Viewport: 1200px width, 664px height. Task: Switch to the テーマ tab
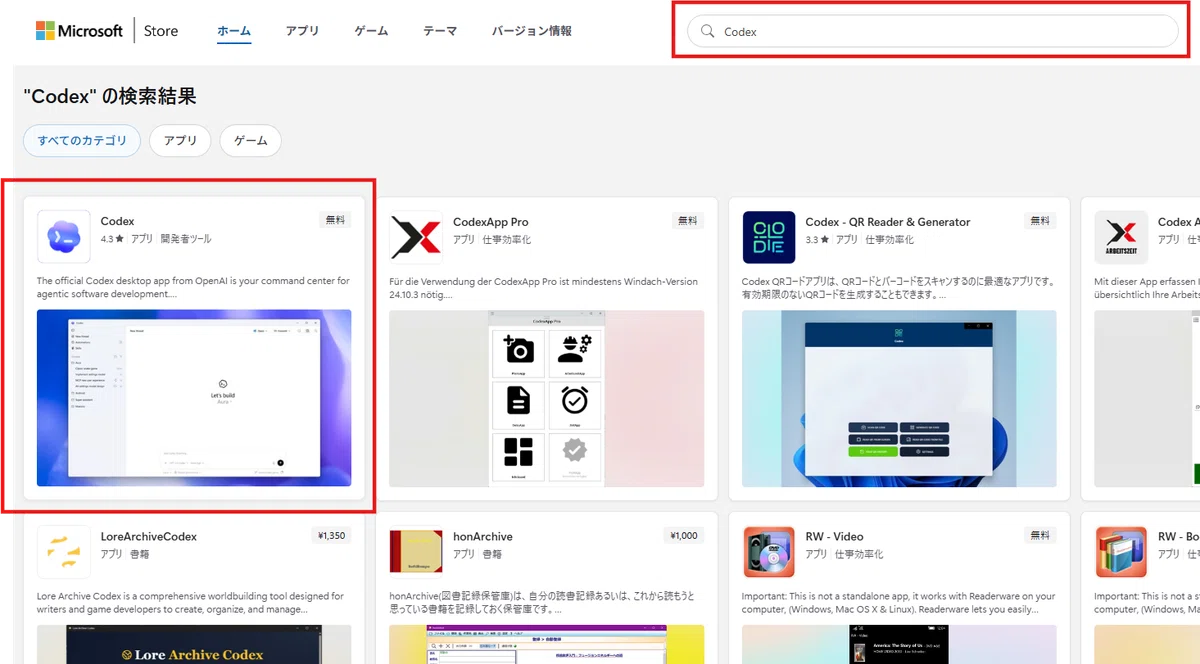(x=440, y=31)
